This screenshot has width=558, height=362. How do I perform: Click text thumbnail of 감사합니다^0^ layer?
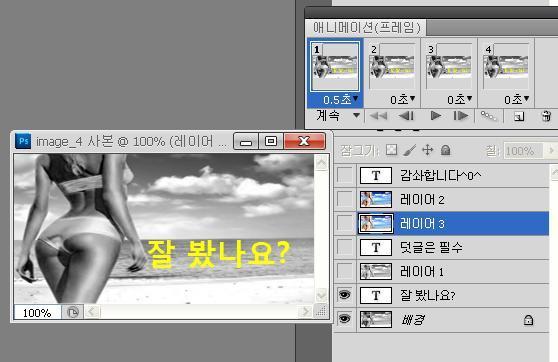coord(376,175)
